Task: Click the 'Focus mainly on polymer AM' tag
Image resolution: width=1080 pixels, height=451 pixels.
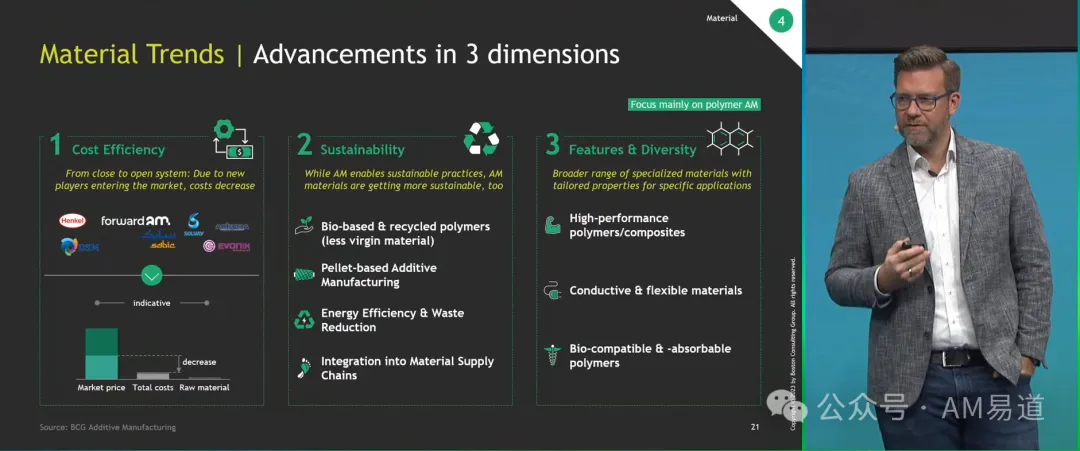Action: coord(694,105)
